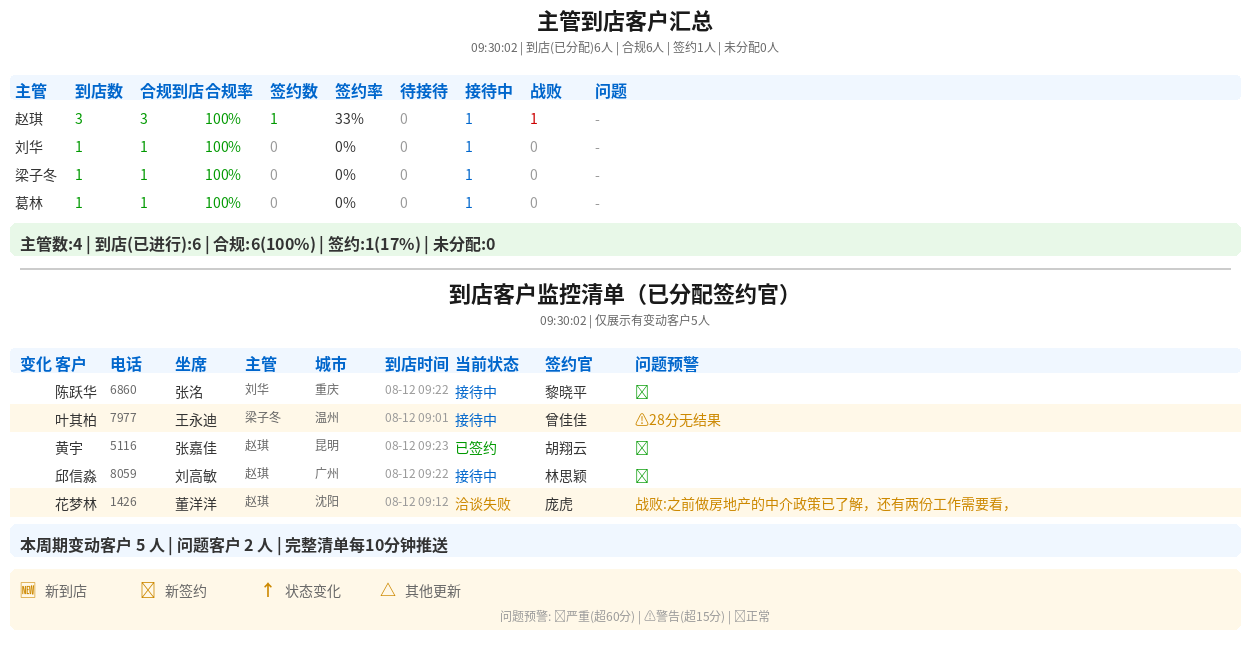Screen dimensions: 1250x672
Task: Click the 洽谈失败 status
Action: point(483,504)
